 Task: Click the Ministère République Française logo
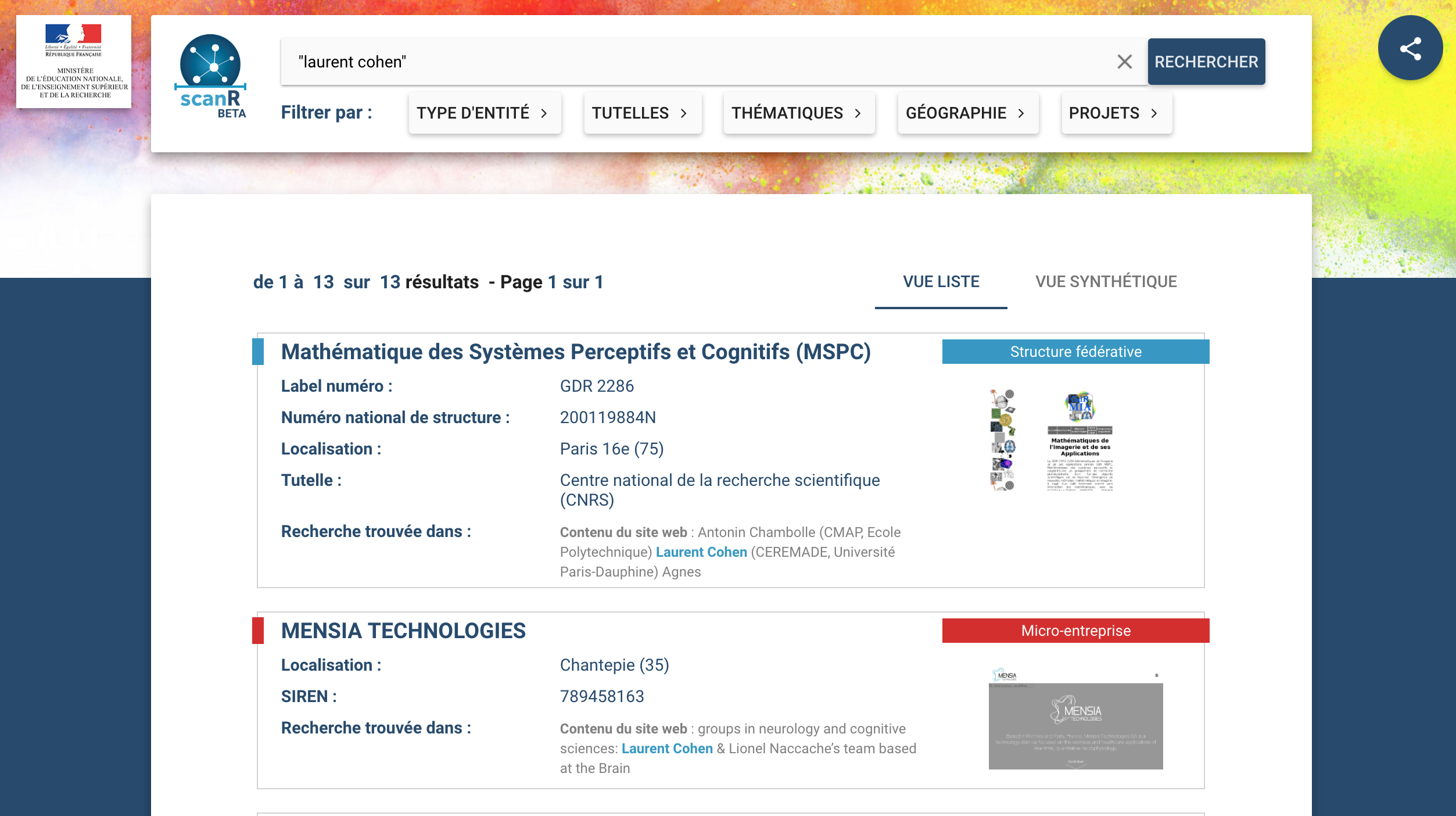click(x=74, y=62)
